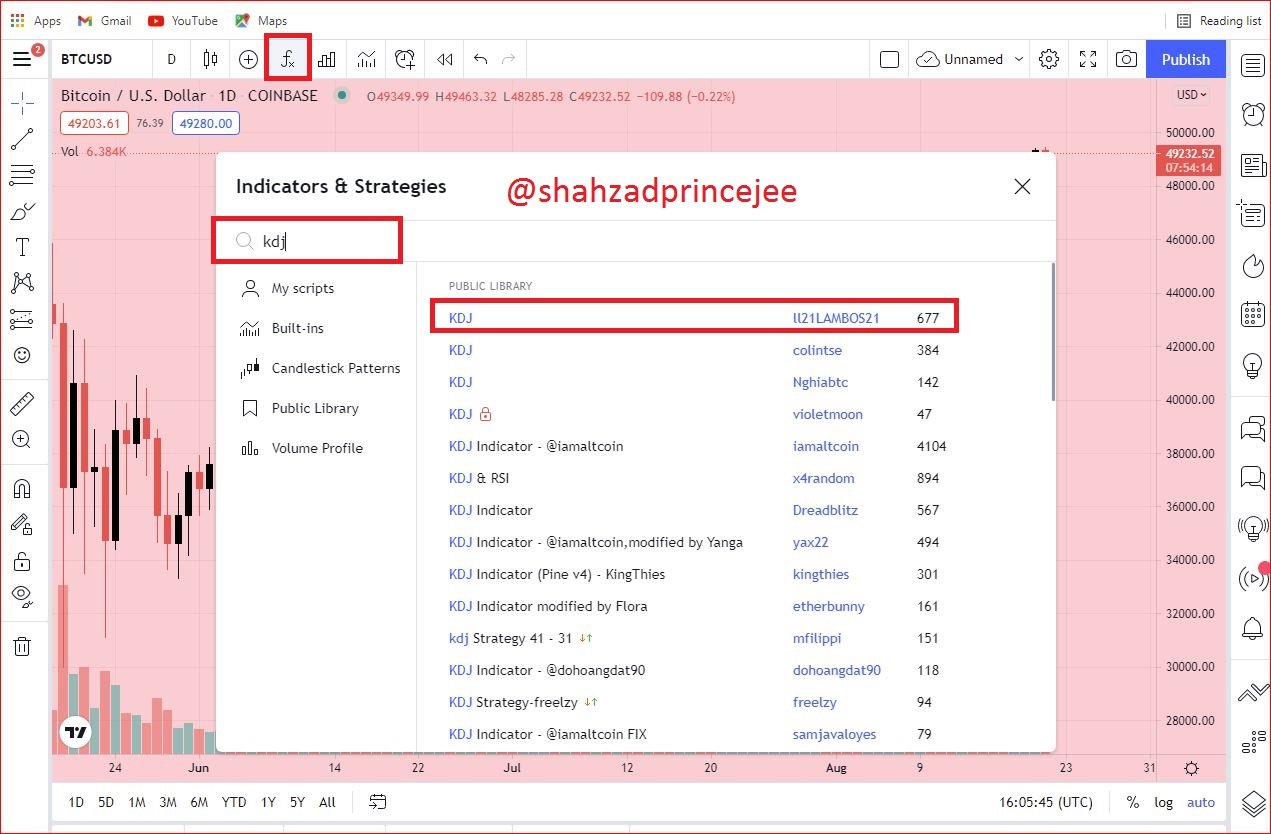Open the emoji icons tool
The width and height of the screenshot is (1271, 834).
pos(22,355)
